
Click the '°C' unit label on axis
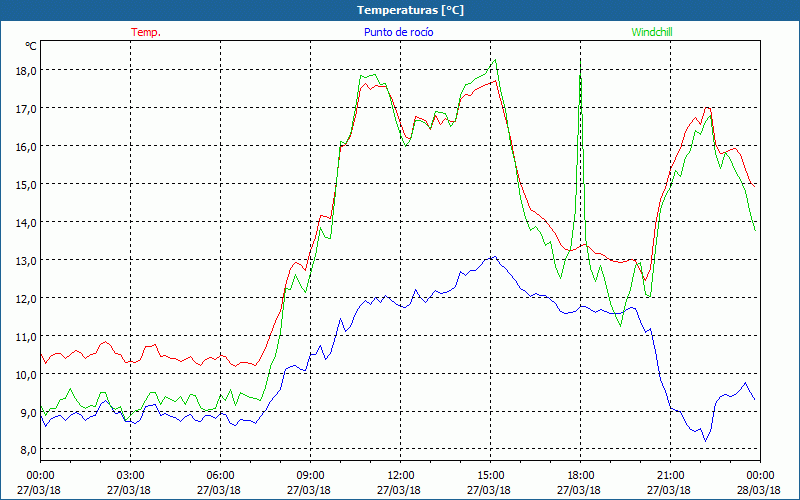click(x=31, y=46)
